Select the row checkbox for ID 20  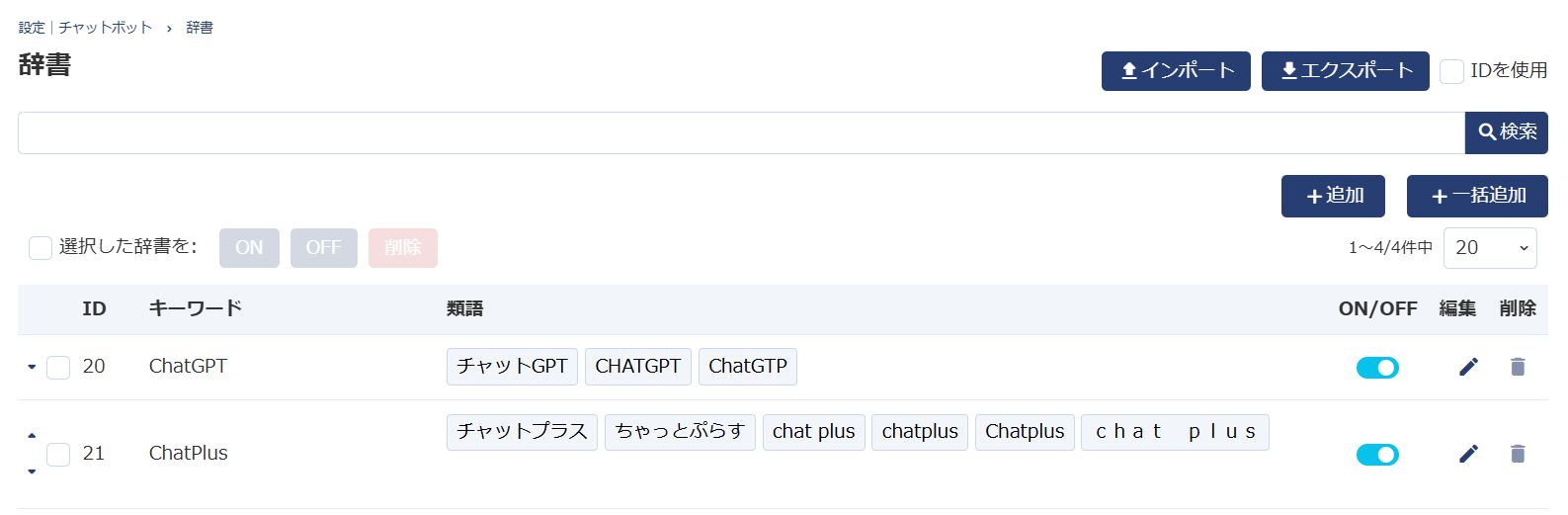(x=58, y=368)
